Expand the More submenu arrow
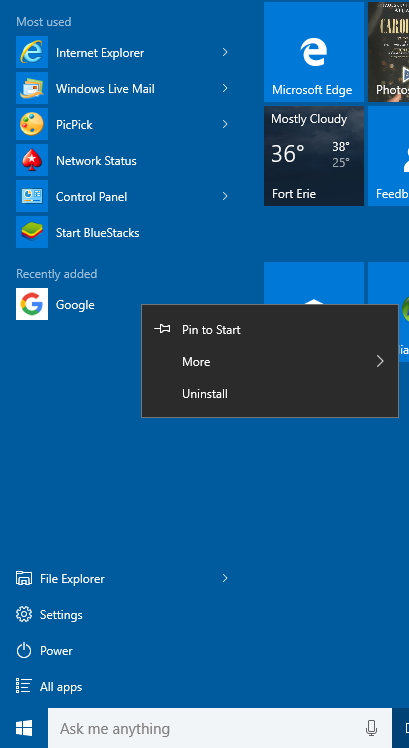 [380, 361]
